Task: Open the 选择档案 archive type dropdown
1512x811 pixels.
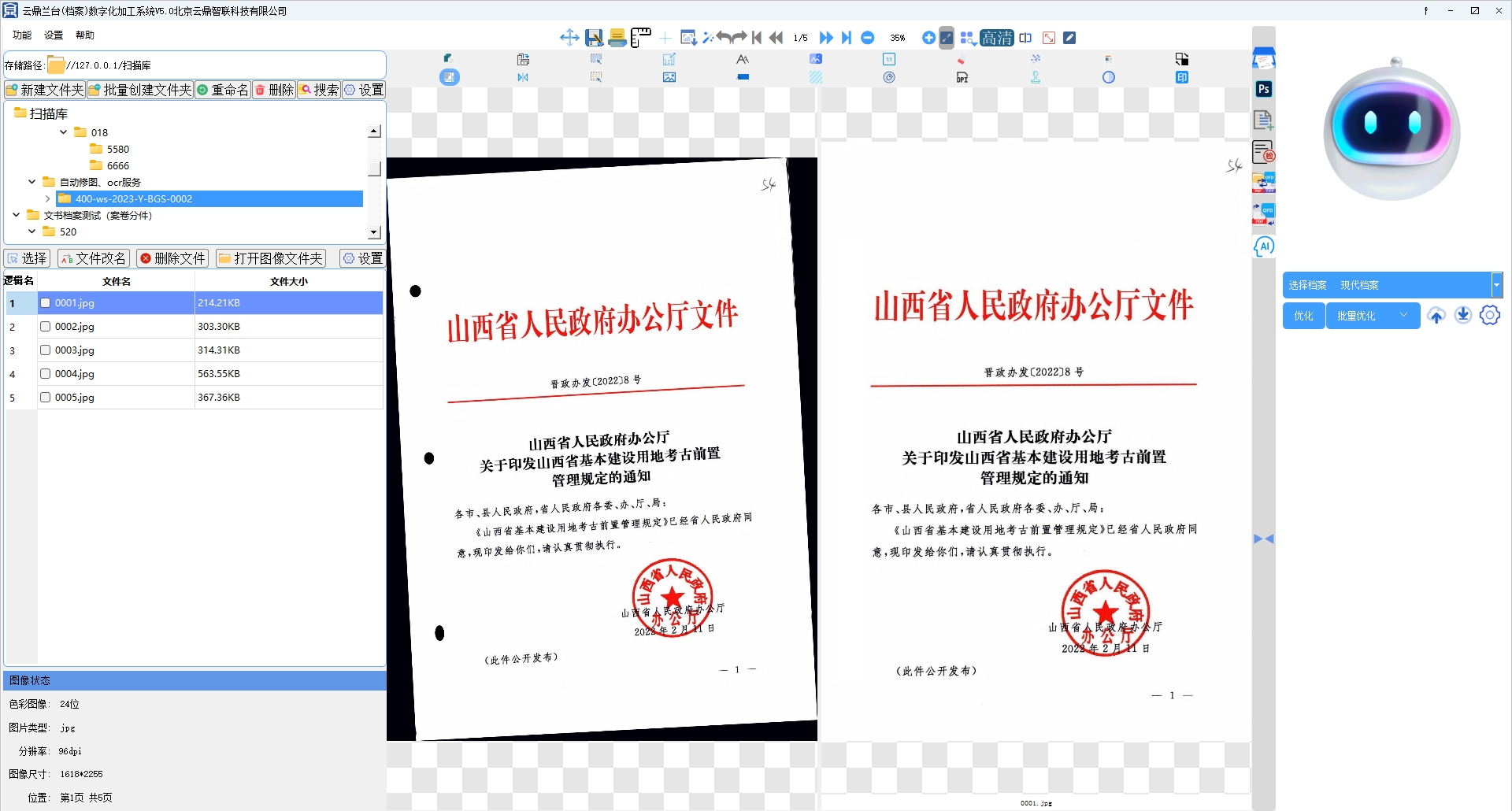Action: (1496, 285)
